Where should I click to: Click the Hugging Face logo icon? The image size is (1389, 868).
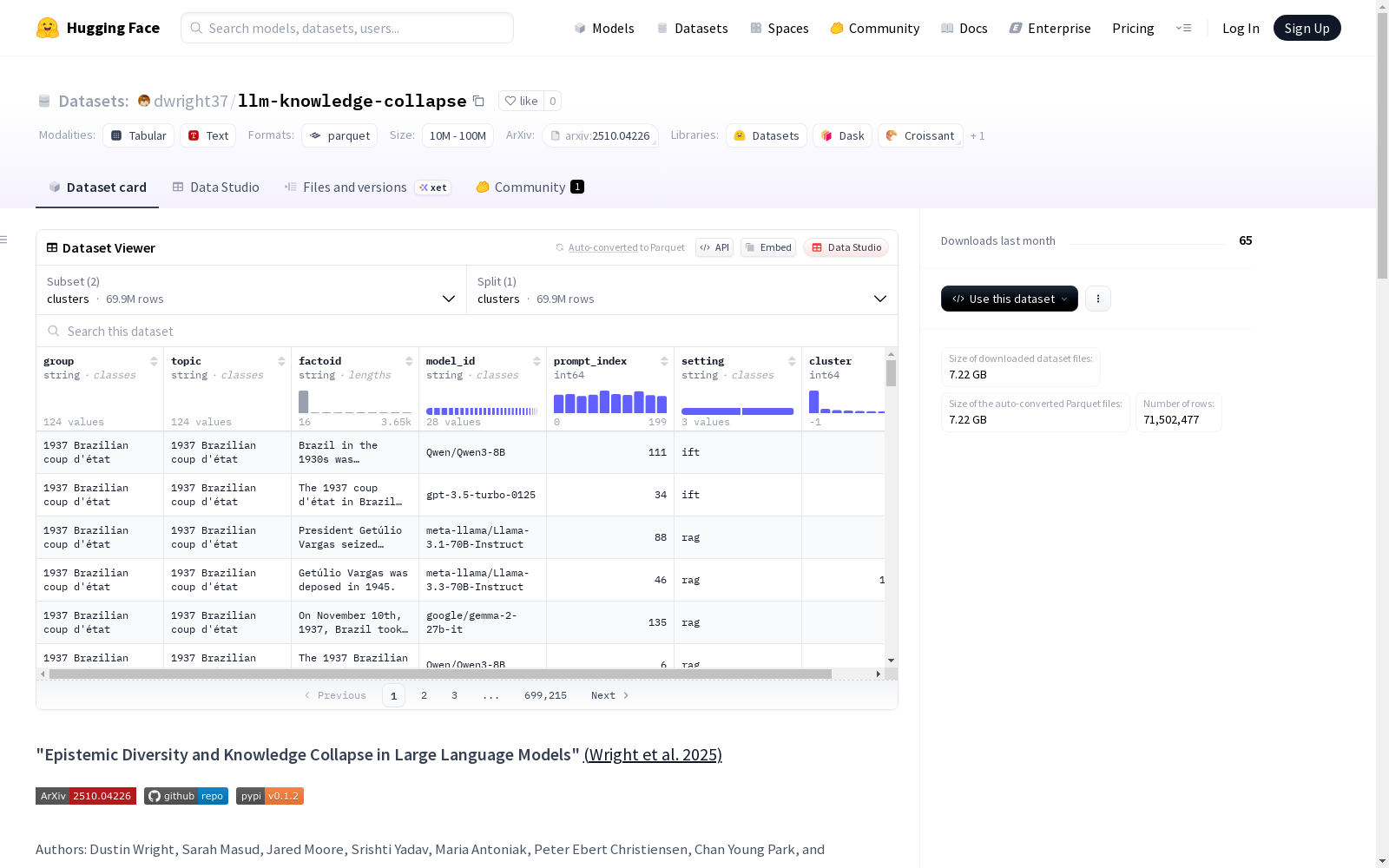(48, 28)
